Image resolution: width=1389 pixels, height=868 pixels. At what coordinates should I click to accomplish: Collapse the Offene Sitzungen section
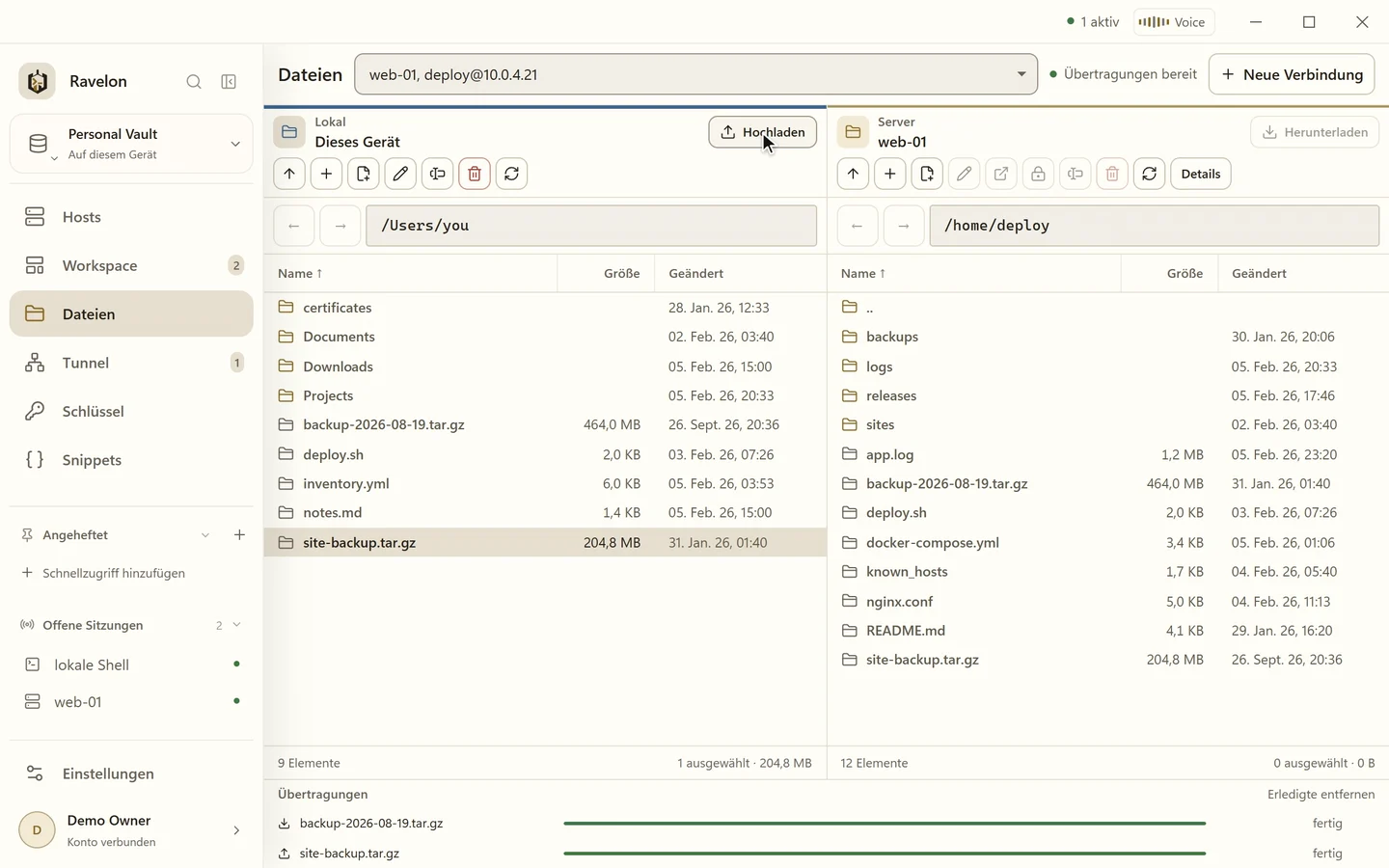tap(236, 625)
